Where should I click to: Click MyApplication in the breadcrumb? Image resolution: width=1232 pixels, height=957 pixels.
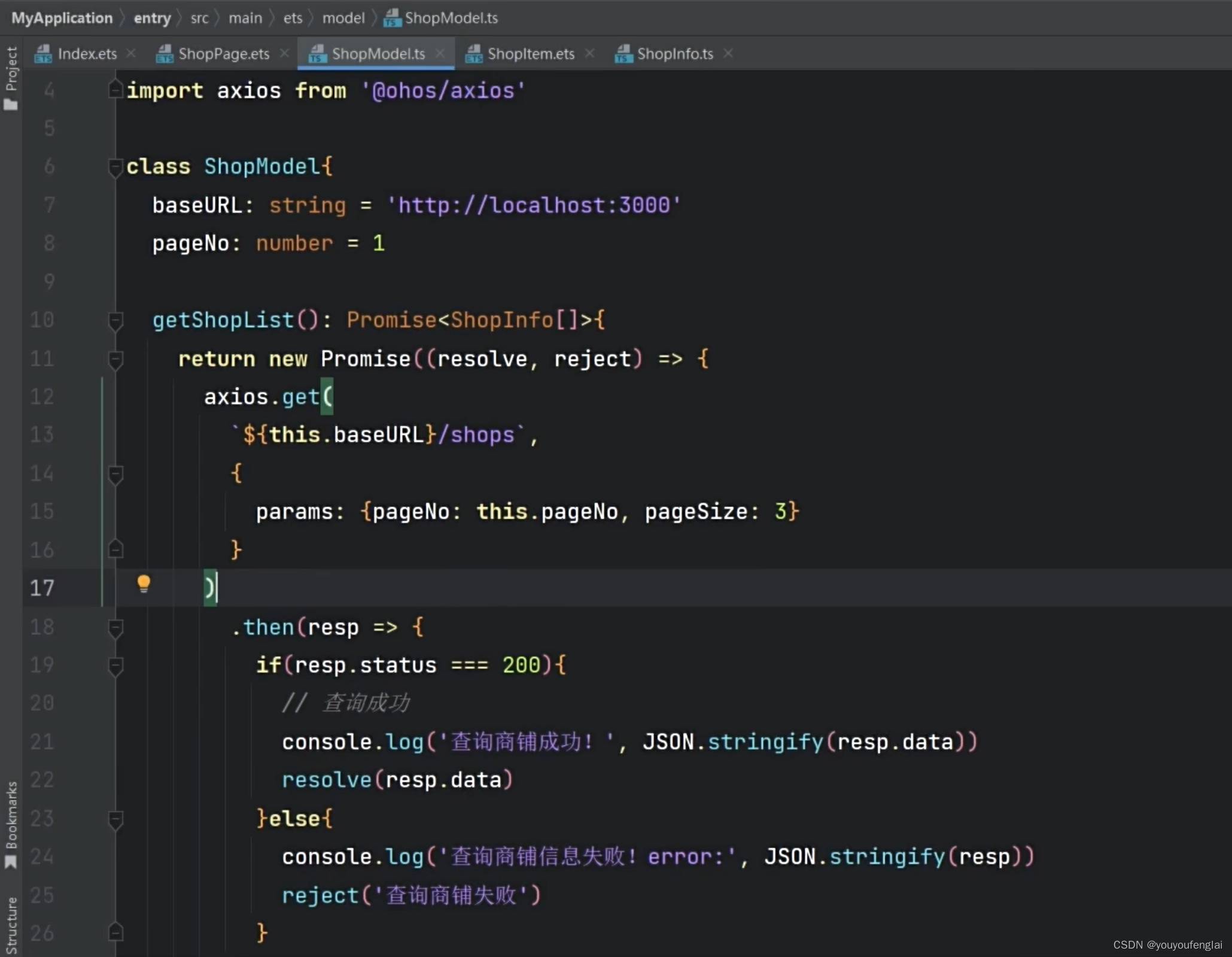pyautogui.click(x=62, y=18)
